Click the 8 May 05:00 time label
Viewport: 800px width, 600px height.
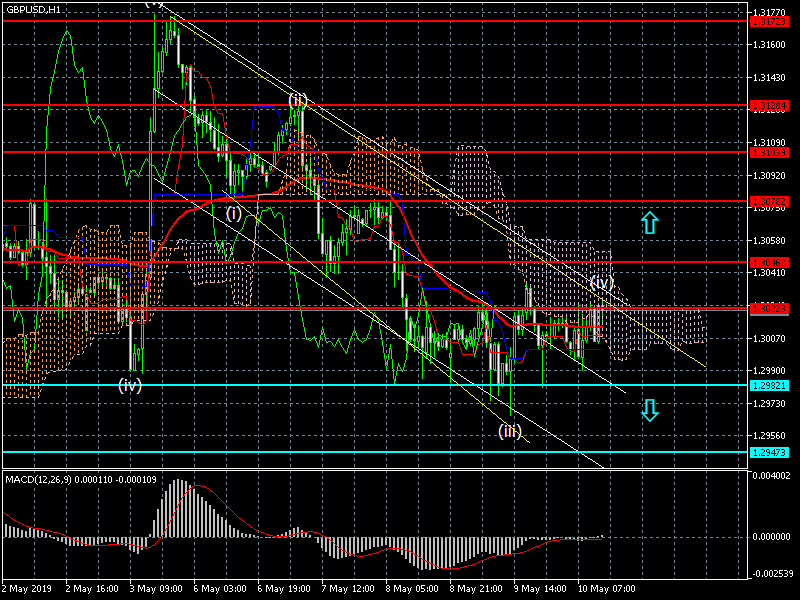pyautogui.click(x=412, y=589)
